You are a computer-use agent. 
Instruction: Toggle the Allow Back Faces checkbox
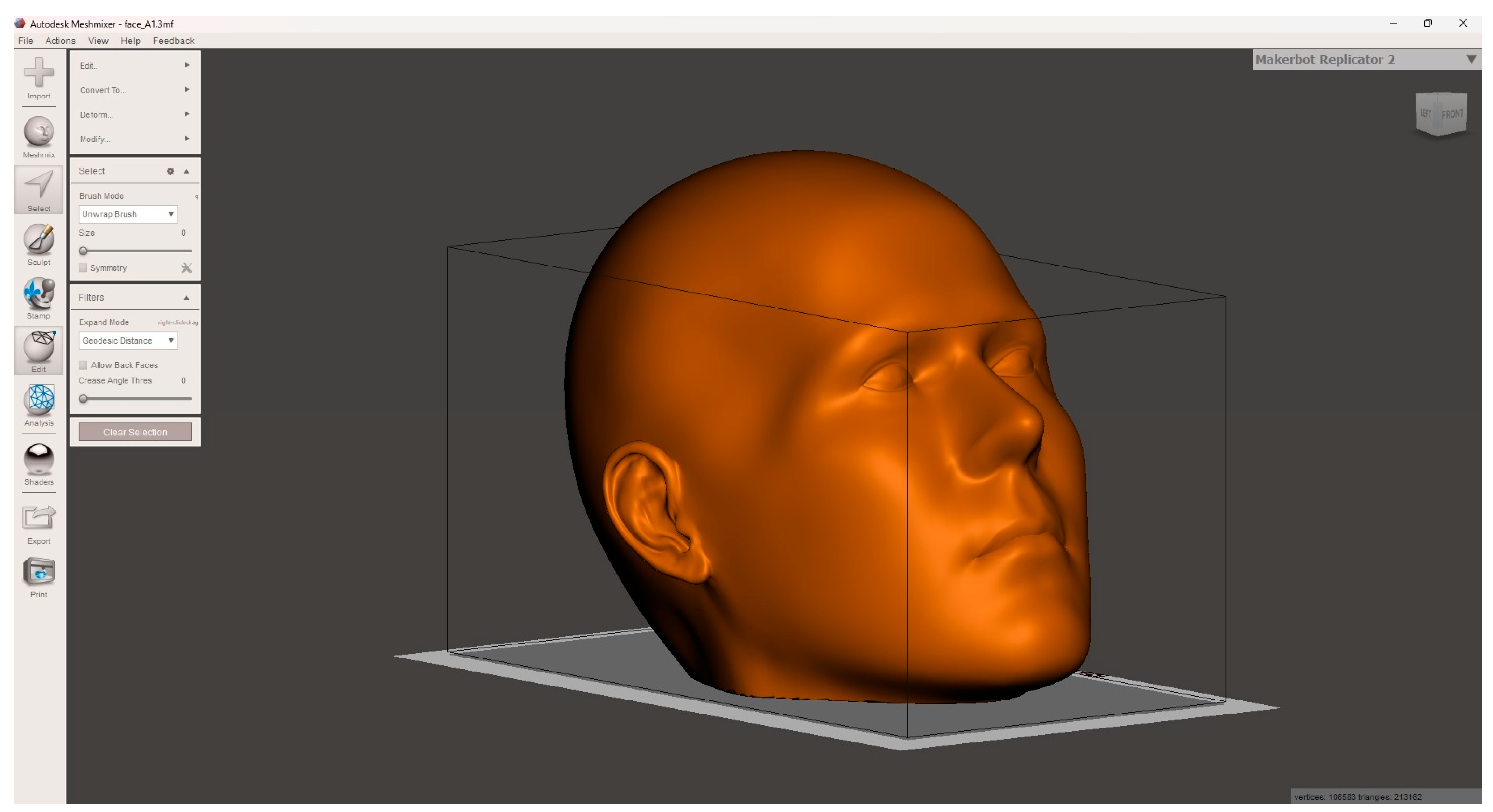coord(83,365)
